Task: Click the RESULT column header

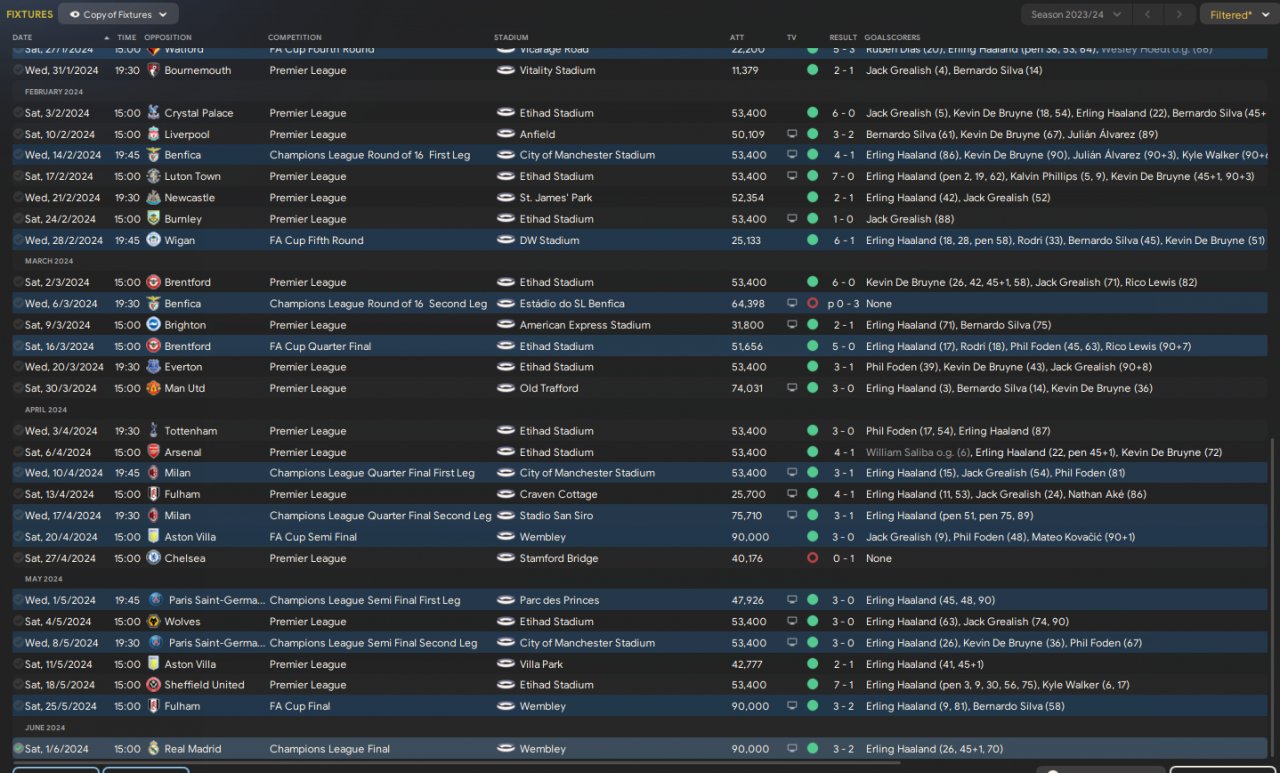Action: [x=843, y=38]
